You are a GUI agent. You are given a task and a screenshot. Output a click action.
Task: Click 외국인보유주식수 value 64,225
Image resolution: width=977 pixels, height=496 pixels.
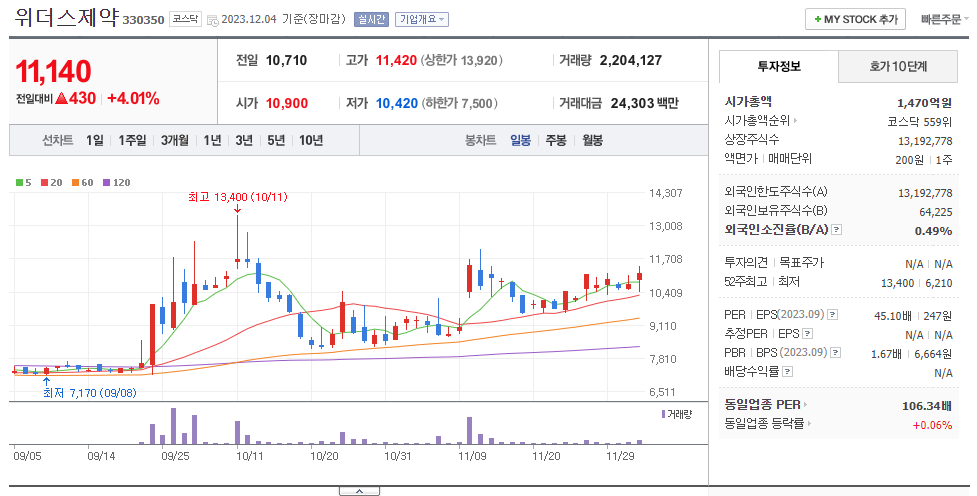(x=936, y=212)
